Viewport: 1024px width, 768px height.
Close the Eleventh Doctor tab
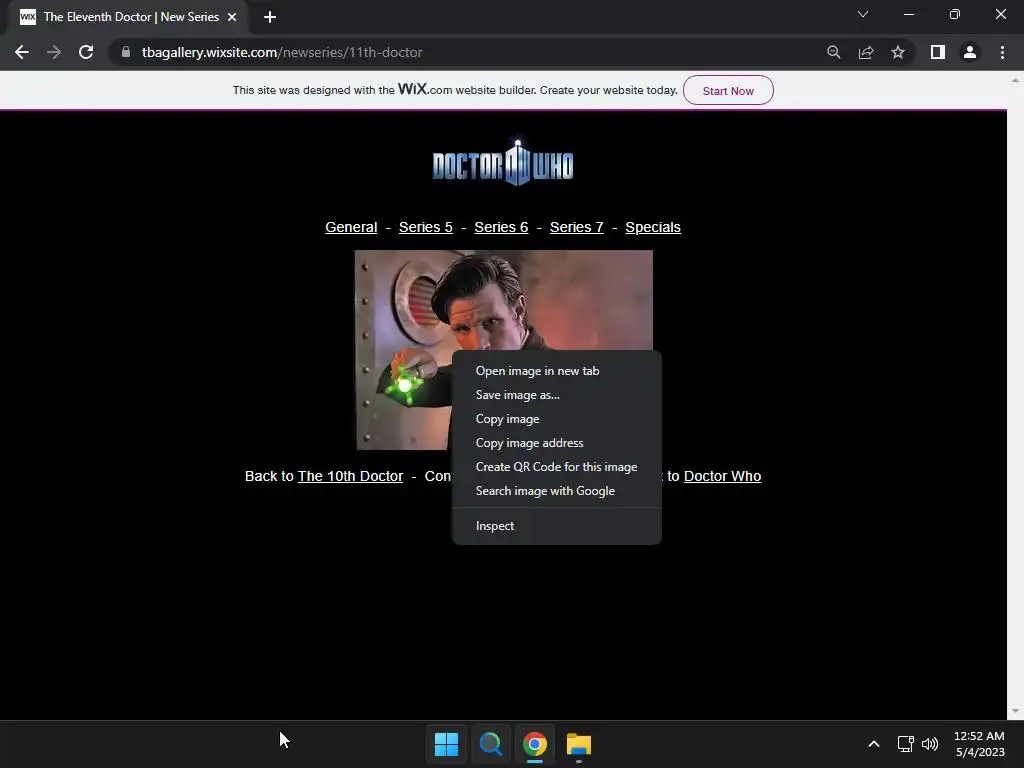point(232,17)
